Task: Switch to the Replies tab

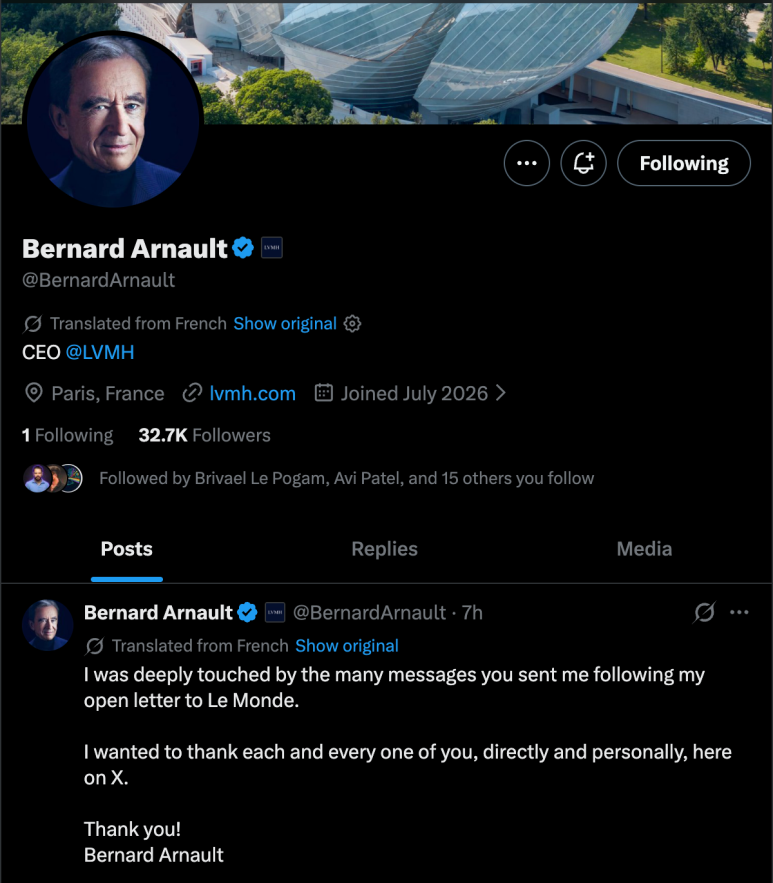Action: pyautogui.click(x=385, y=549)
